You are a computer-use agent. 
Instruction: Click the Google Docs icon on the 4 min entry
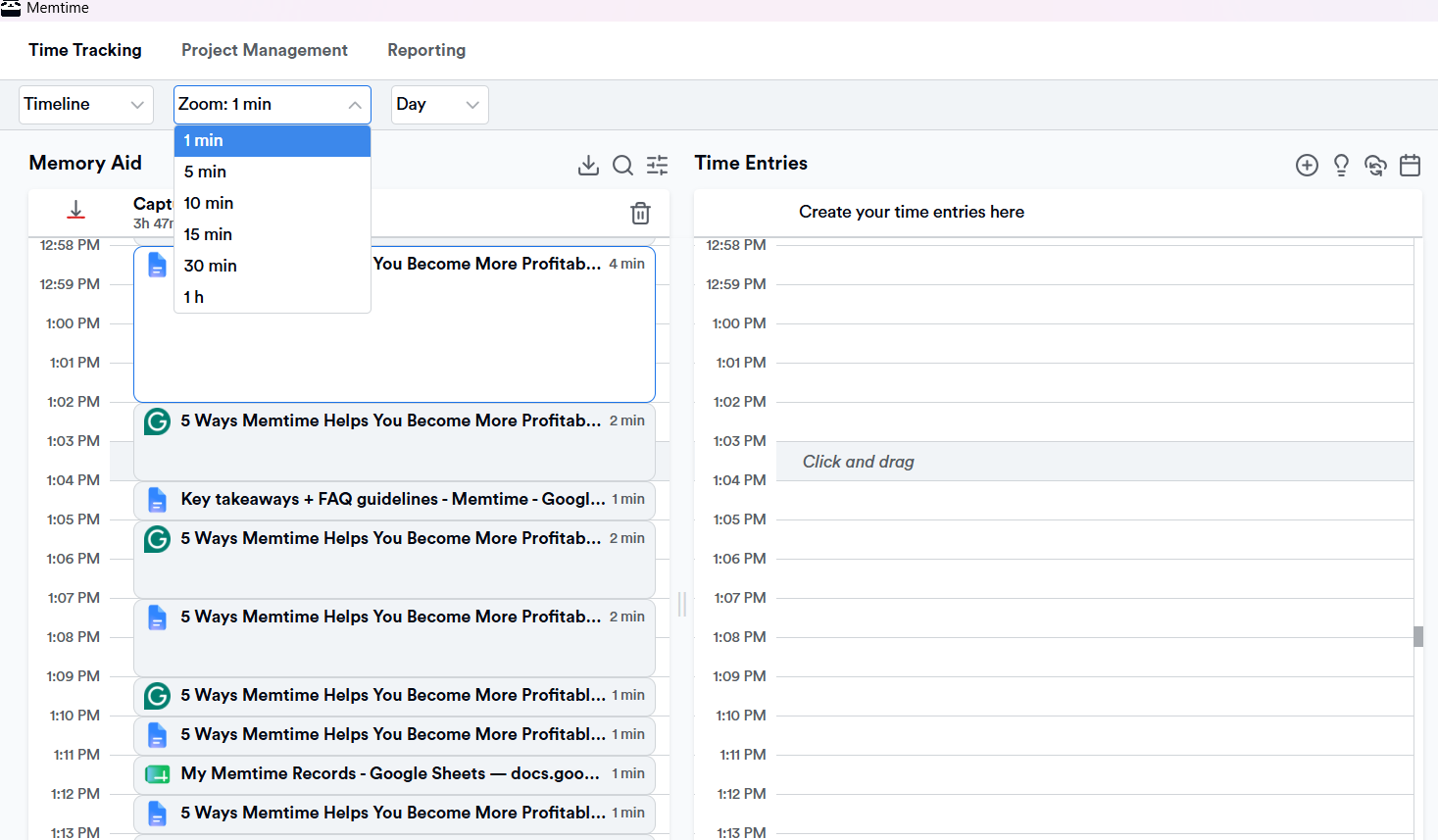pos(157,265)
